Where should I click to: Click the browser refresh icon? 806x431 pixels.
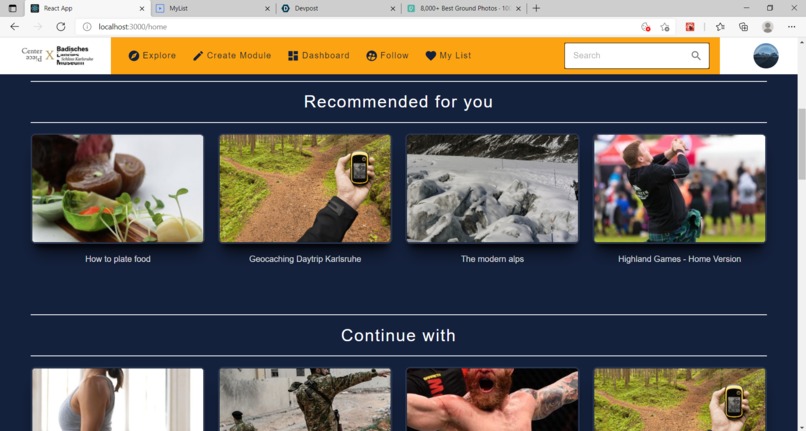pyautogui.click(x=61, y=27)
